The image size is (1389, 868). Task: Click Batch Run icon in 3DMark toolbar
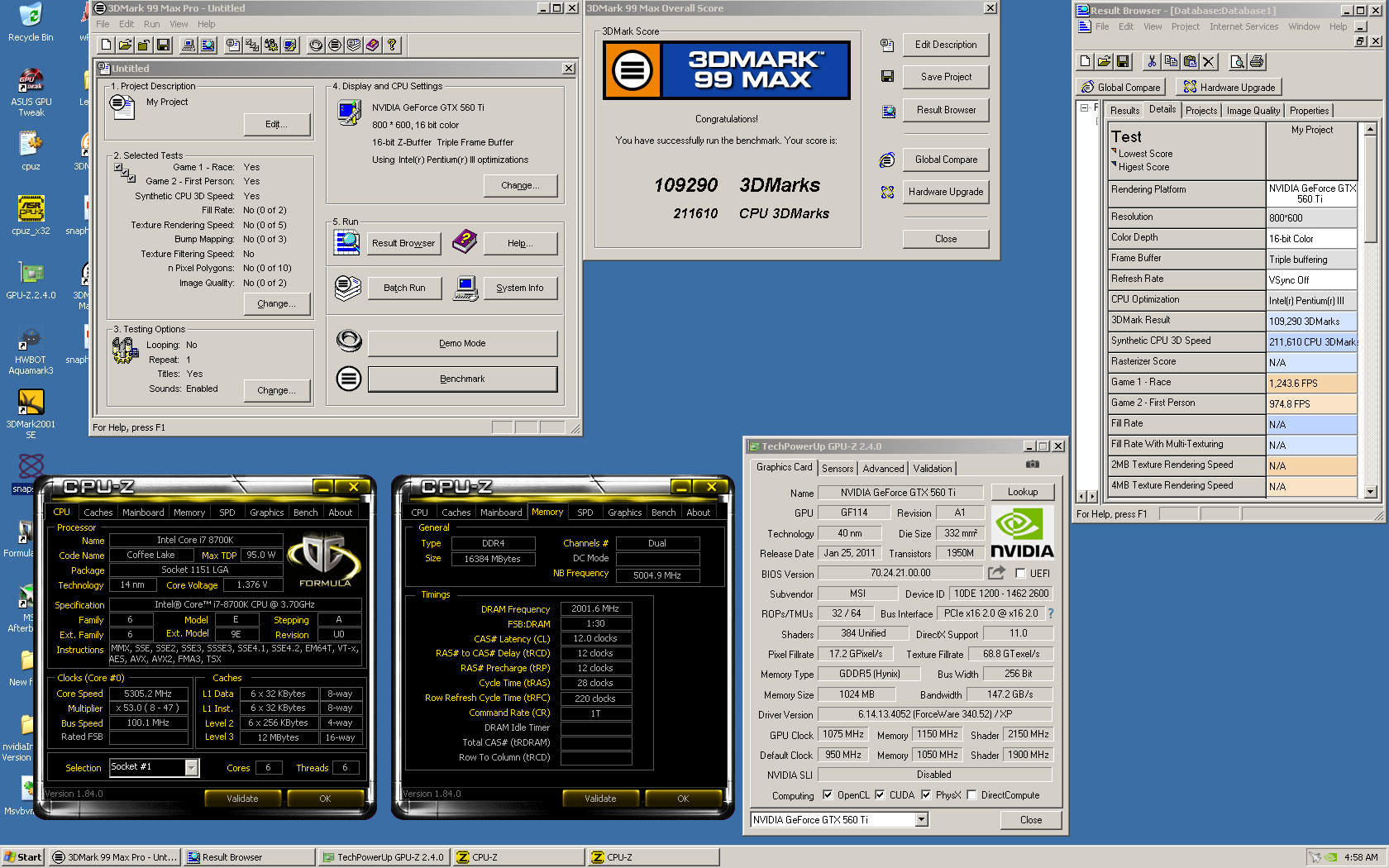(354, 45)
